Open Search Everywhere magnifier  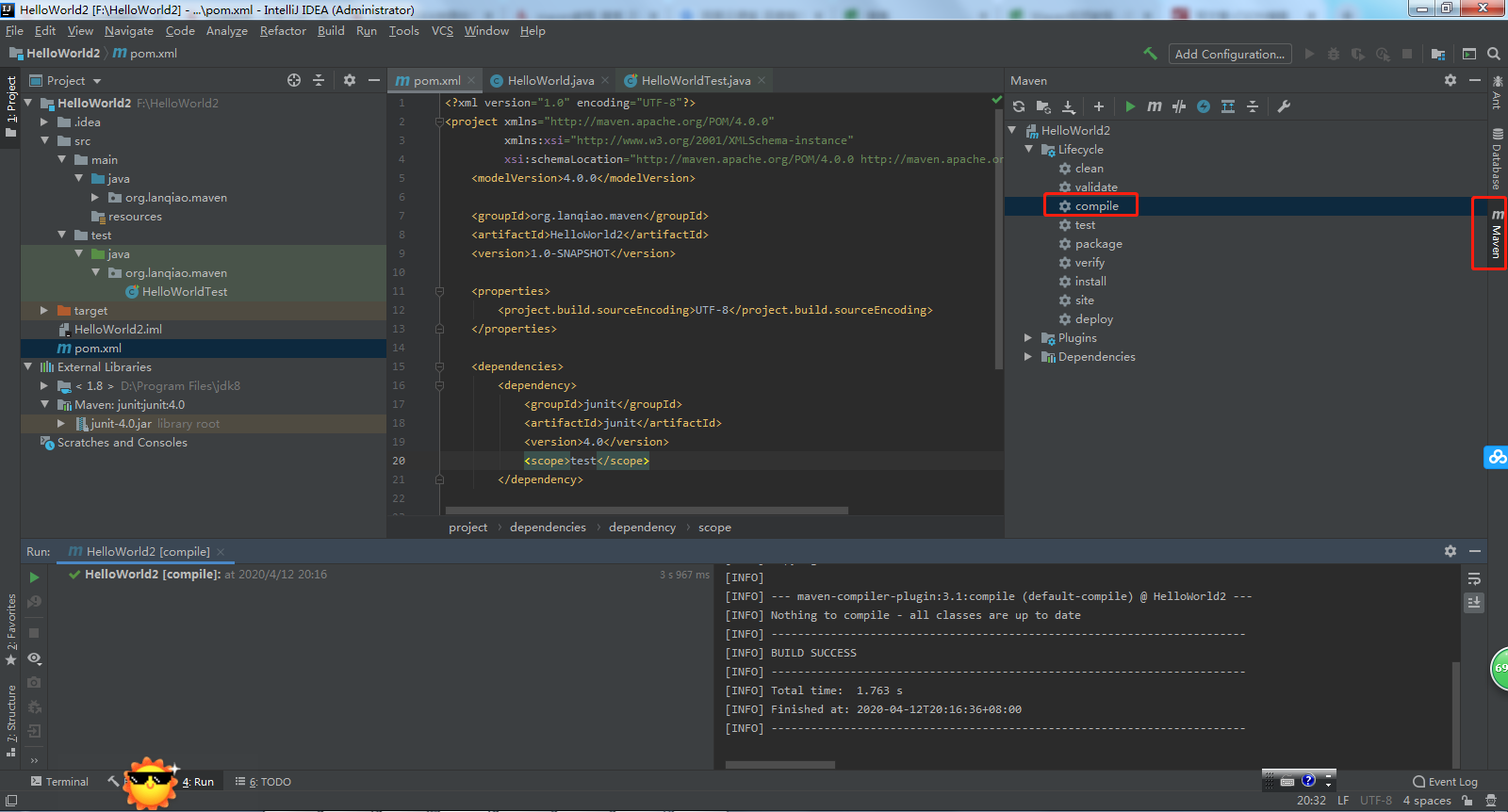tap(1494, 54)
